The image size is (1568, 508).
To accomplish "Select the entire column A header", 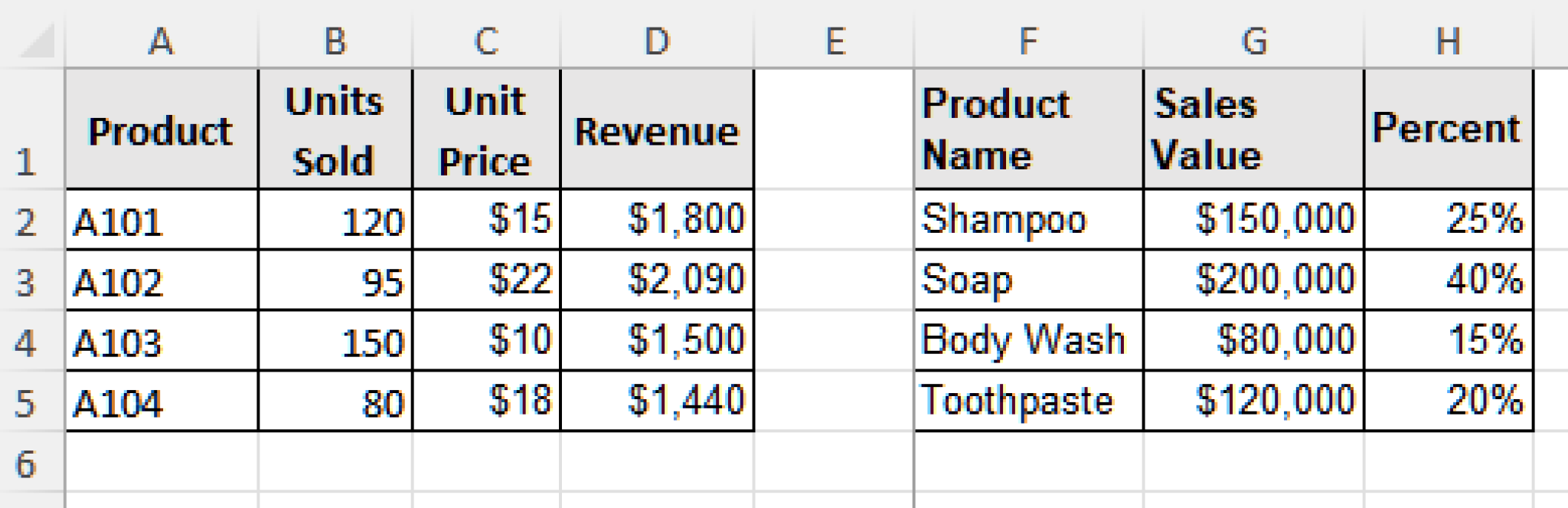I will coord(159,42).
